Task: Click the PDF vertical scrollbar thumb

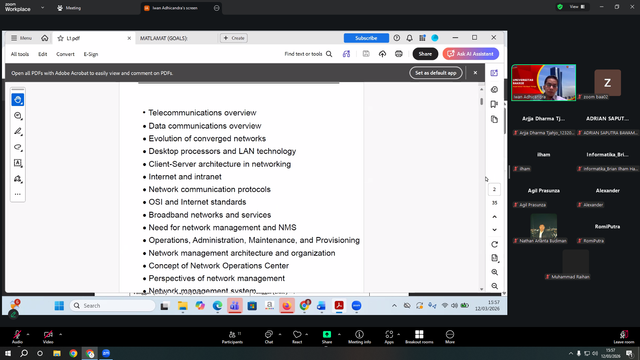Action: (482, 101)
